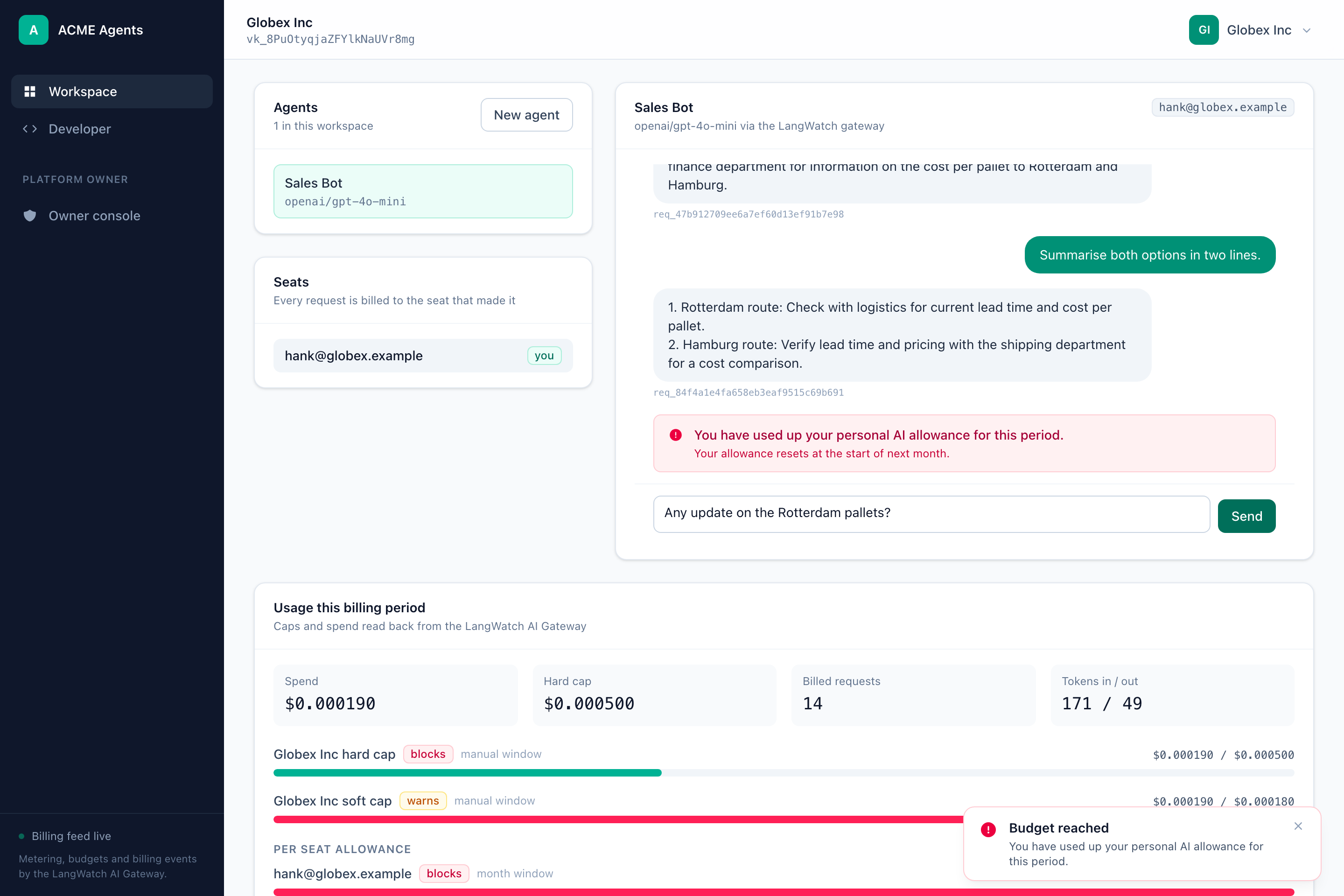Click the 'blocks' badge next to hard cap
The image size is (1344, 896).
[427, 754]
